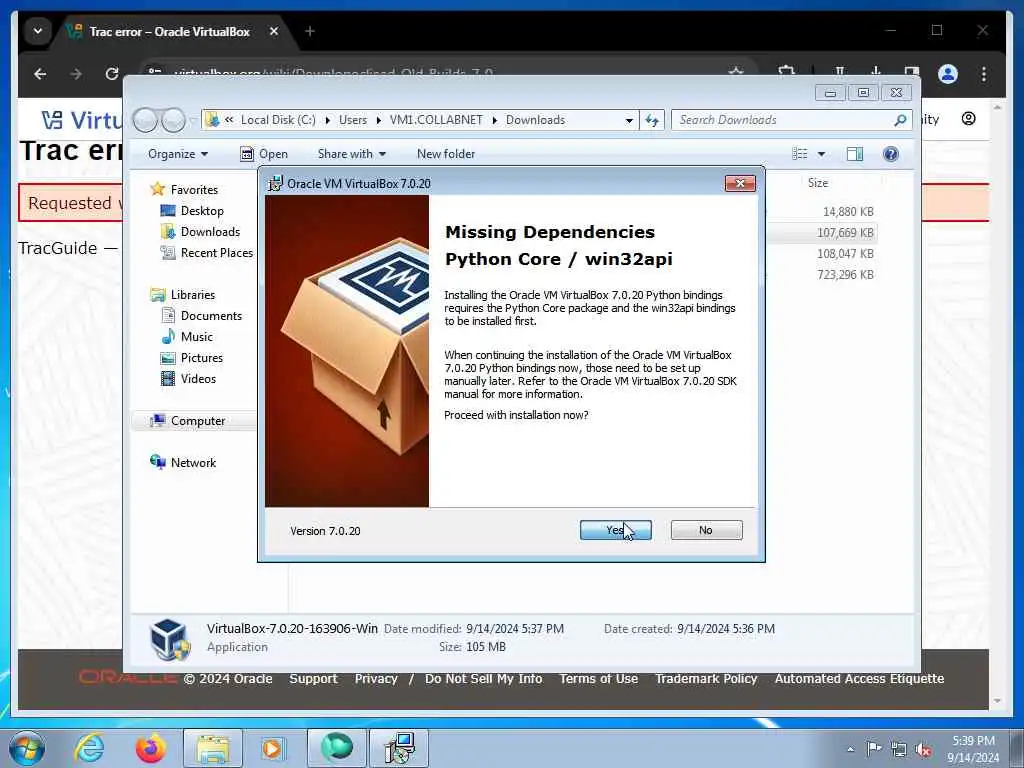Click No in the Missing Dependencies dialog
The image size is (1024, 768).
tap(706, 530)
